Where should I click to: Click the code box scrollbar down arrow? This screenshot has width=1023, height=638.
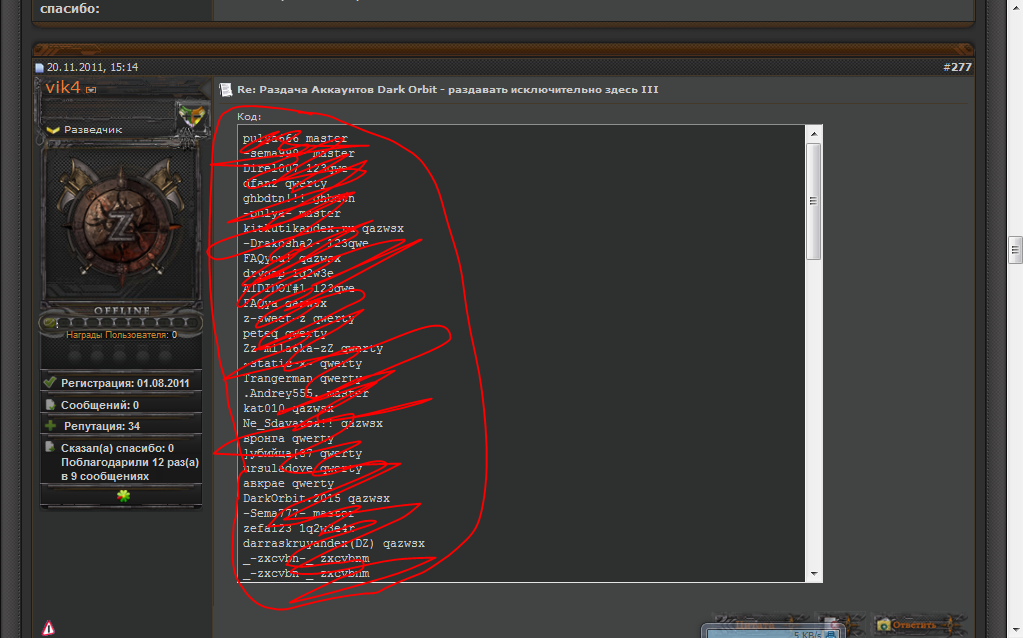[x=814, y=574]
